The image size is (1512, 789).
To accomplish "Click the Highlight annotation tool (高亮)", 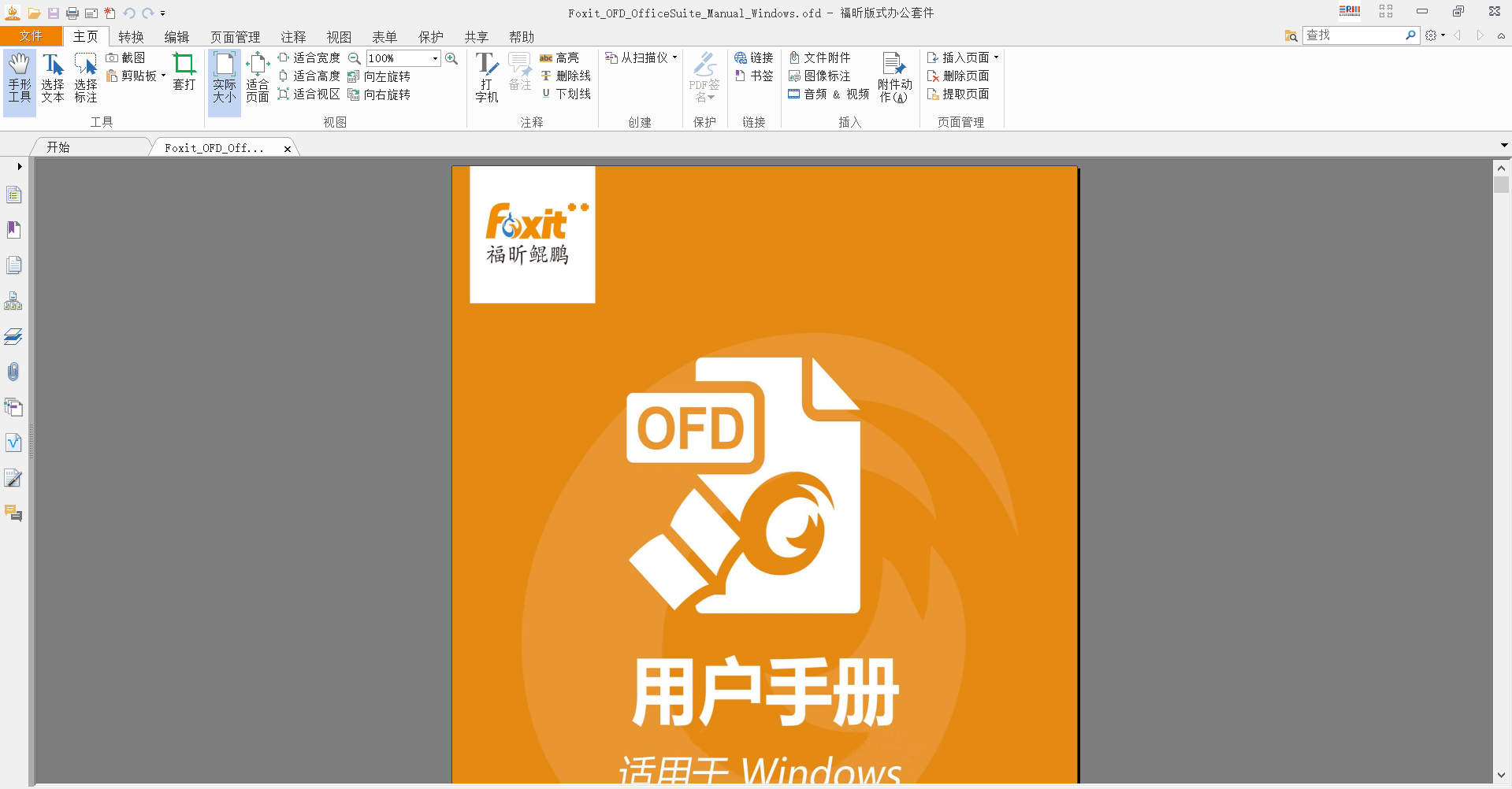I will [559, 57].
